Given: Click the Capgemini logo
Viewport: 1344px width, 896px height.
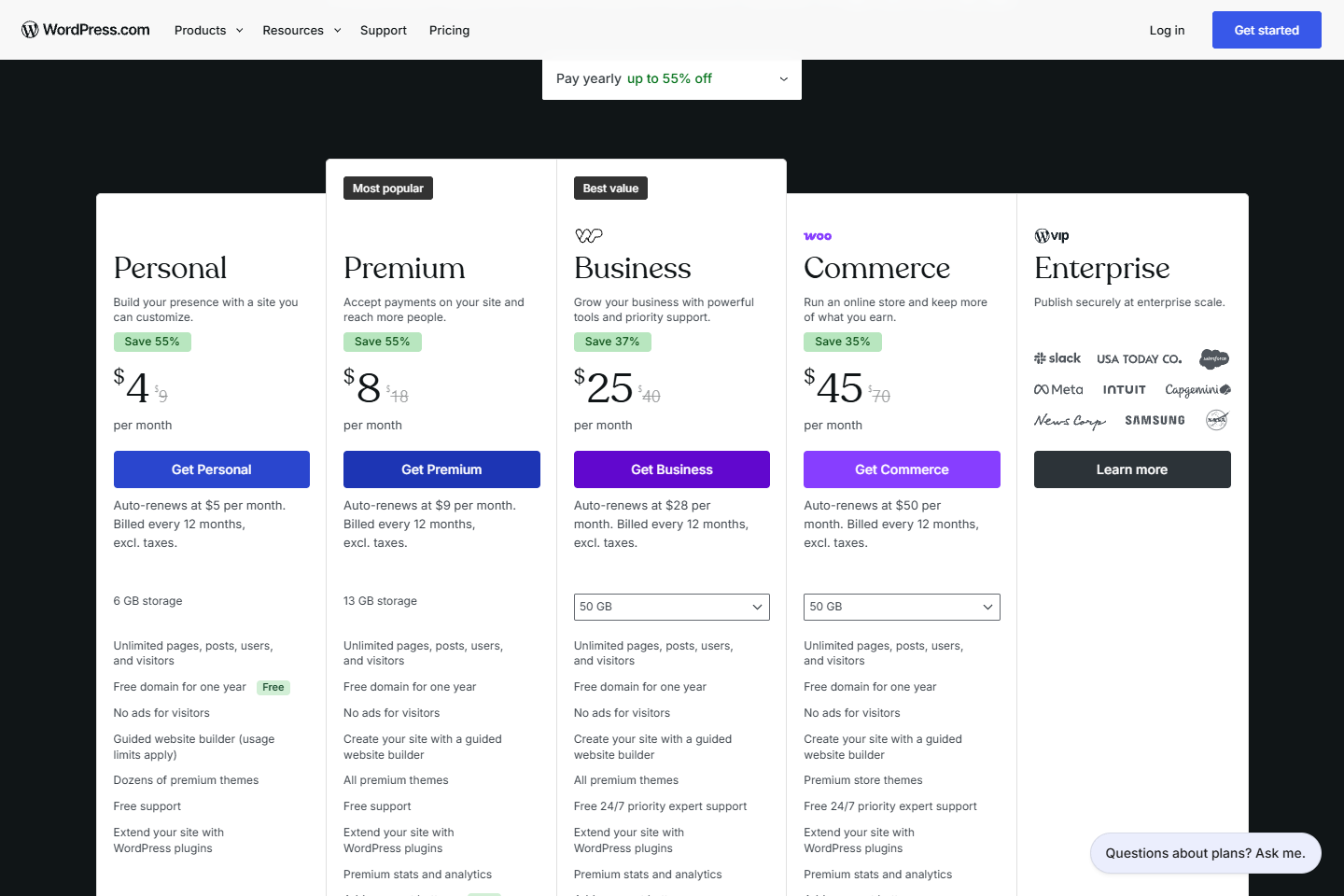Looking at the screenshot, I should point(1197,390).
